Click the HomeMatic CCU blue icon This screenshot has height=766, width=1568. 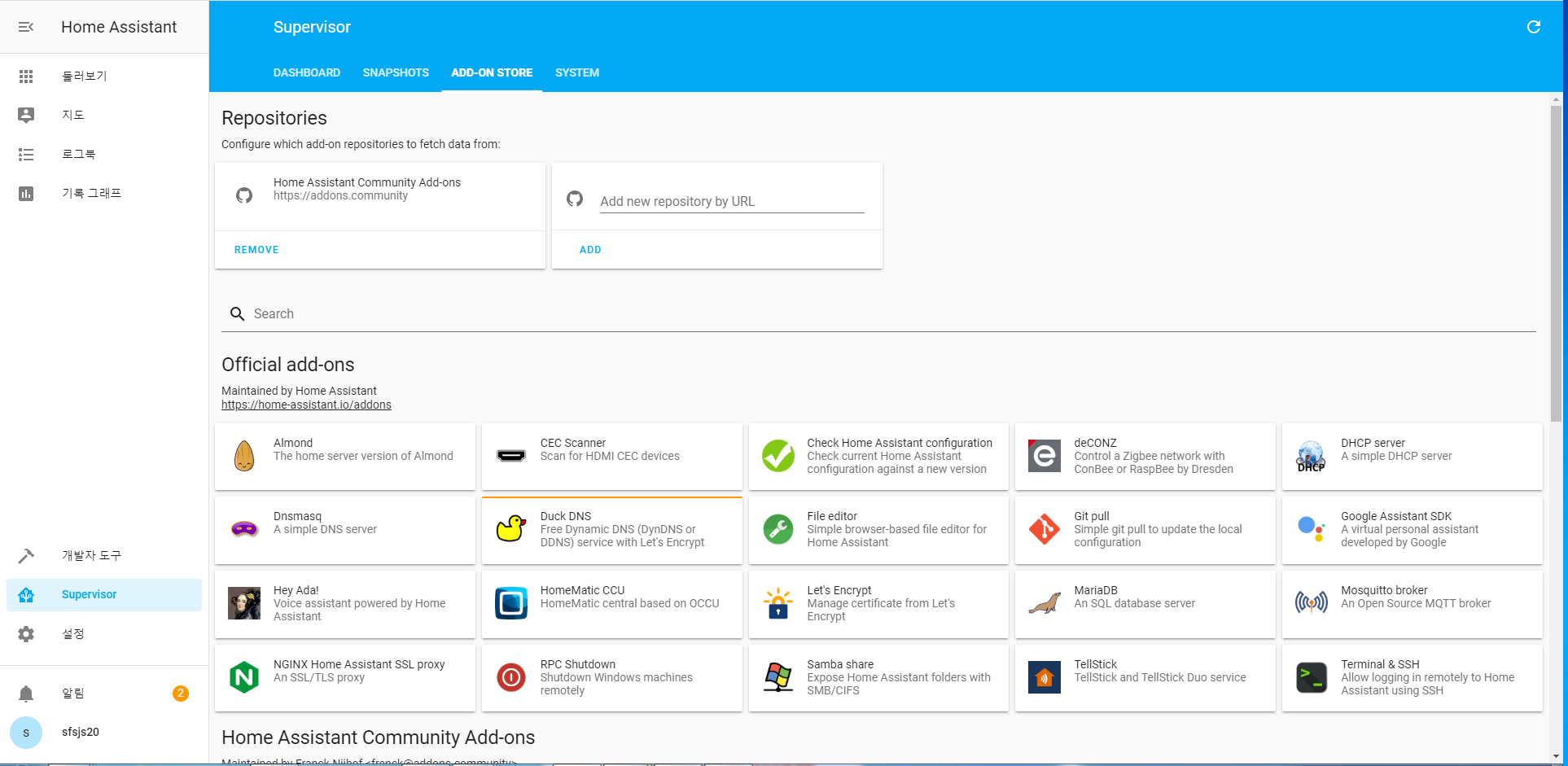tap(511, 603)
